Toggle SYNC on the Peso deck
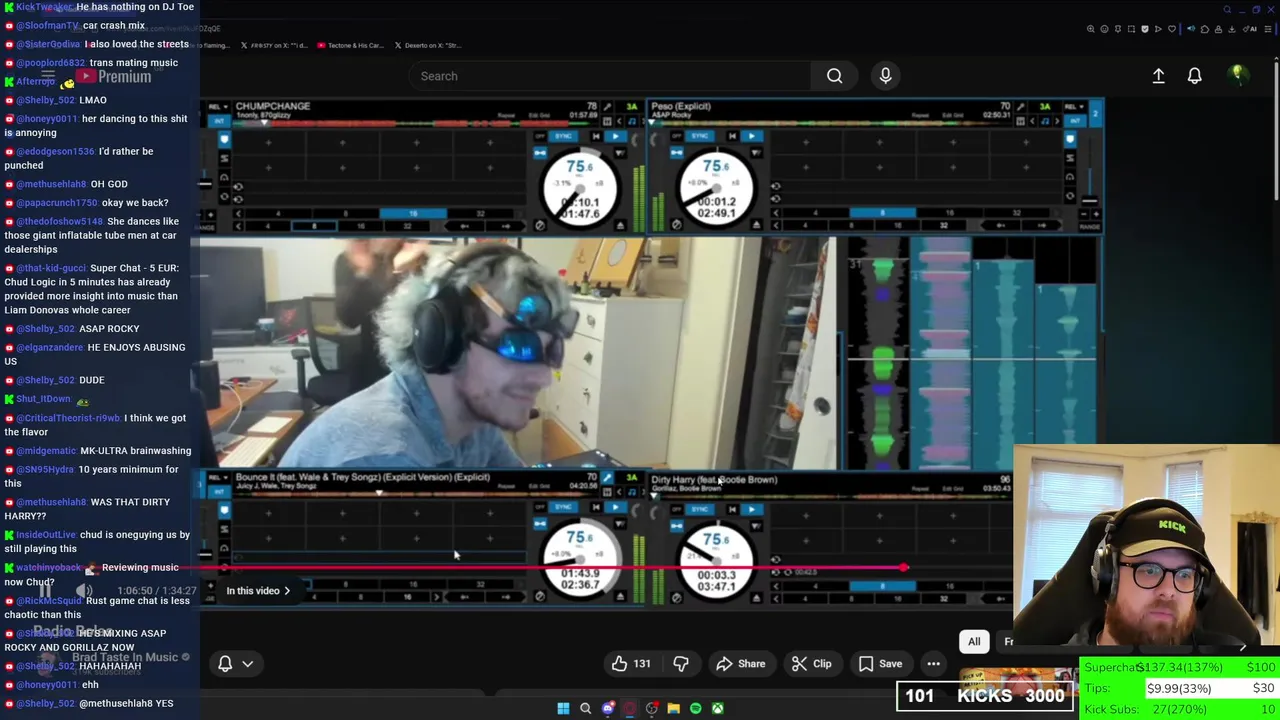This screenshot has width=1280, height=720. pos(700,136)
